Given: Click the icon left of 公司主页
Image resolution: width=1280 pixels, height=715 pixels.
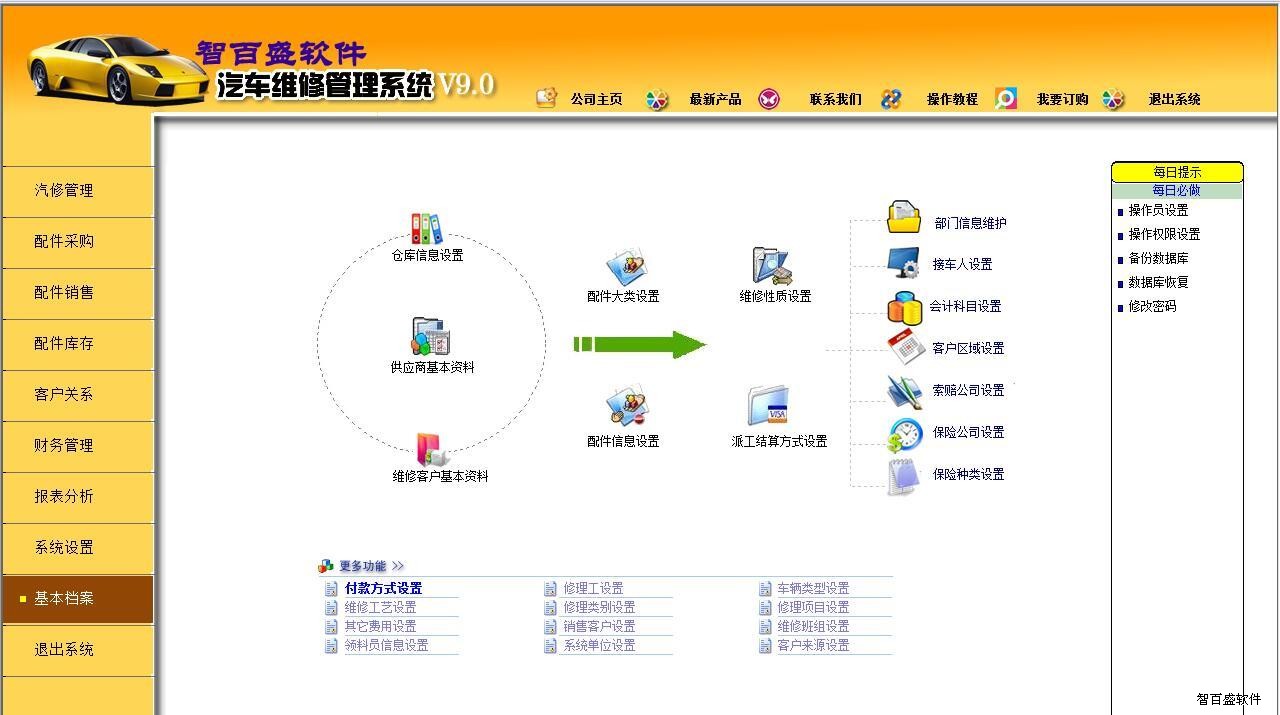Looking at the screenshot, I should tap(546, 97).
